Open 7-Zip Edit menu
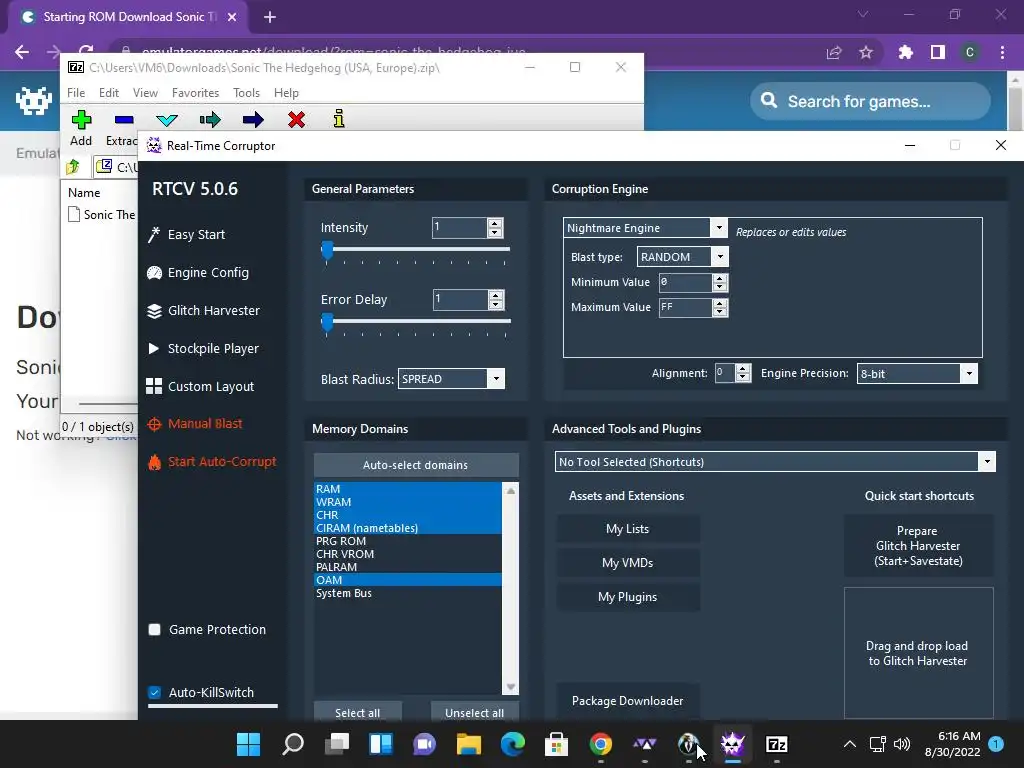 tap(108, 93)
